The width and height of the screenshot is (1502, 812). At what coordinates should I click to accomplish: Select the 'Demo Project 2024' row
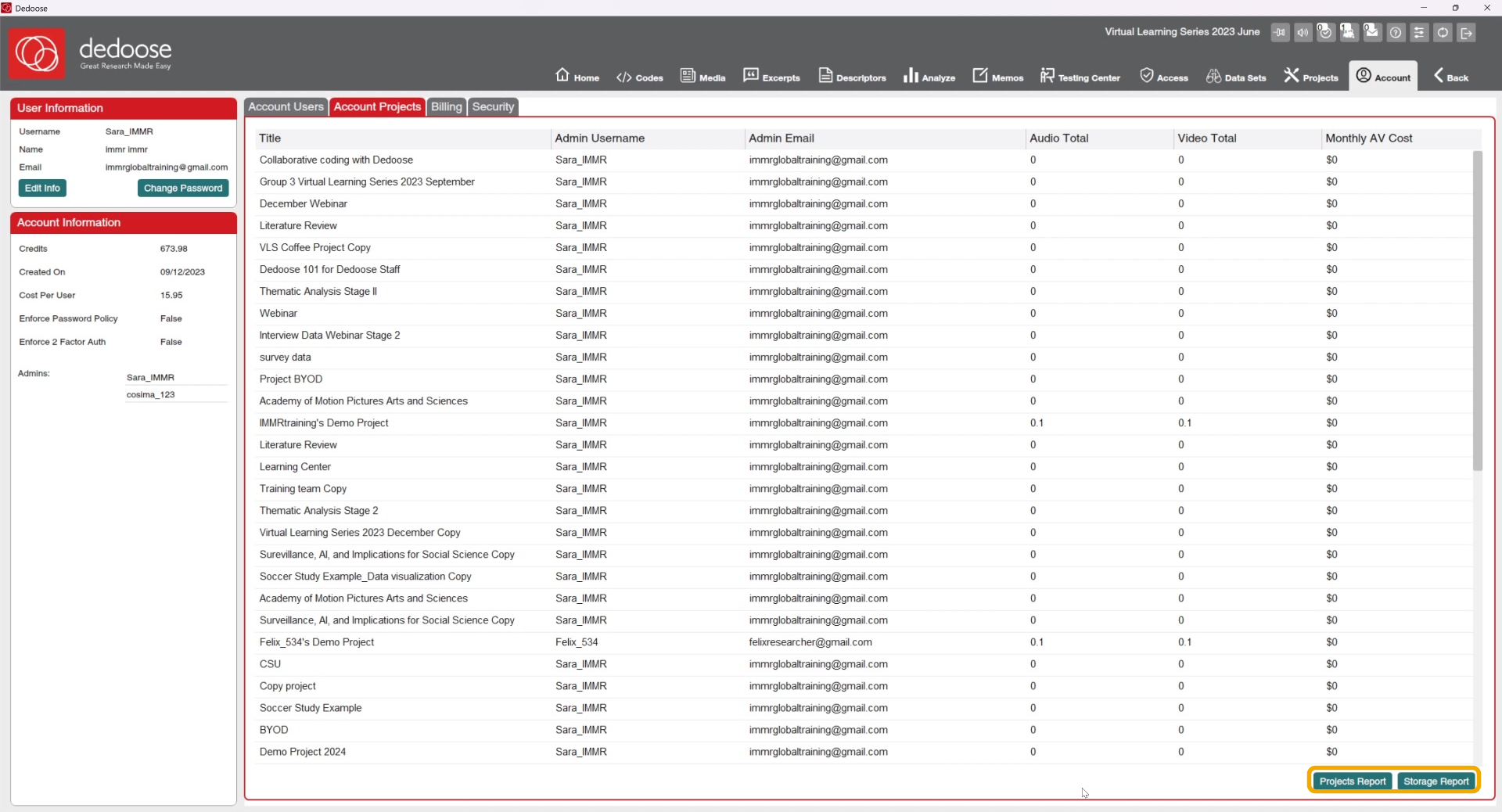tap(864, 752)
